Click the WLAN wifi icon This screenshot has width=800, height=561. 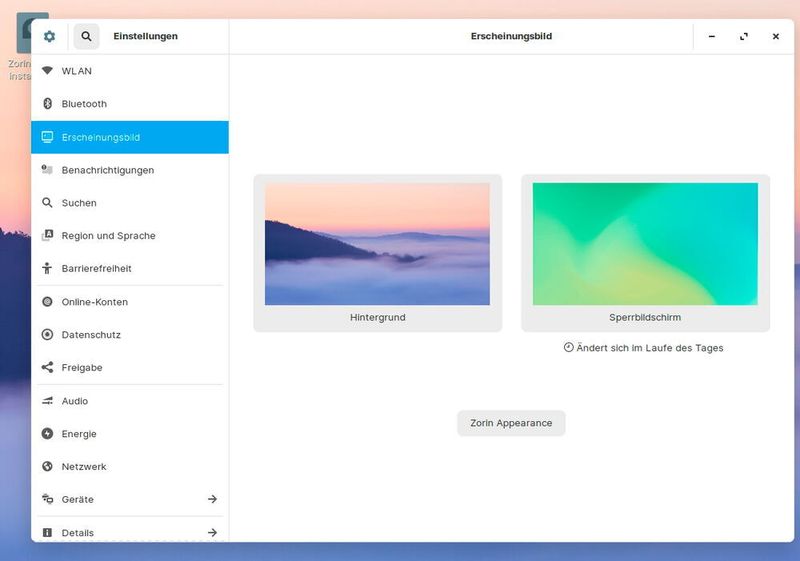click(47, 70)
